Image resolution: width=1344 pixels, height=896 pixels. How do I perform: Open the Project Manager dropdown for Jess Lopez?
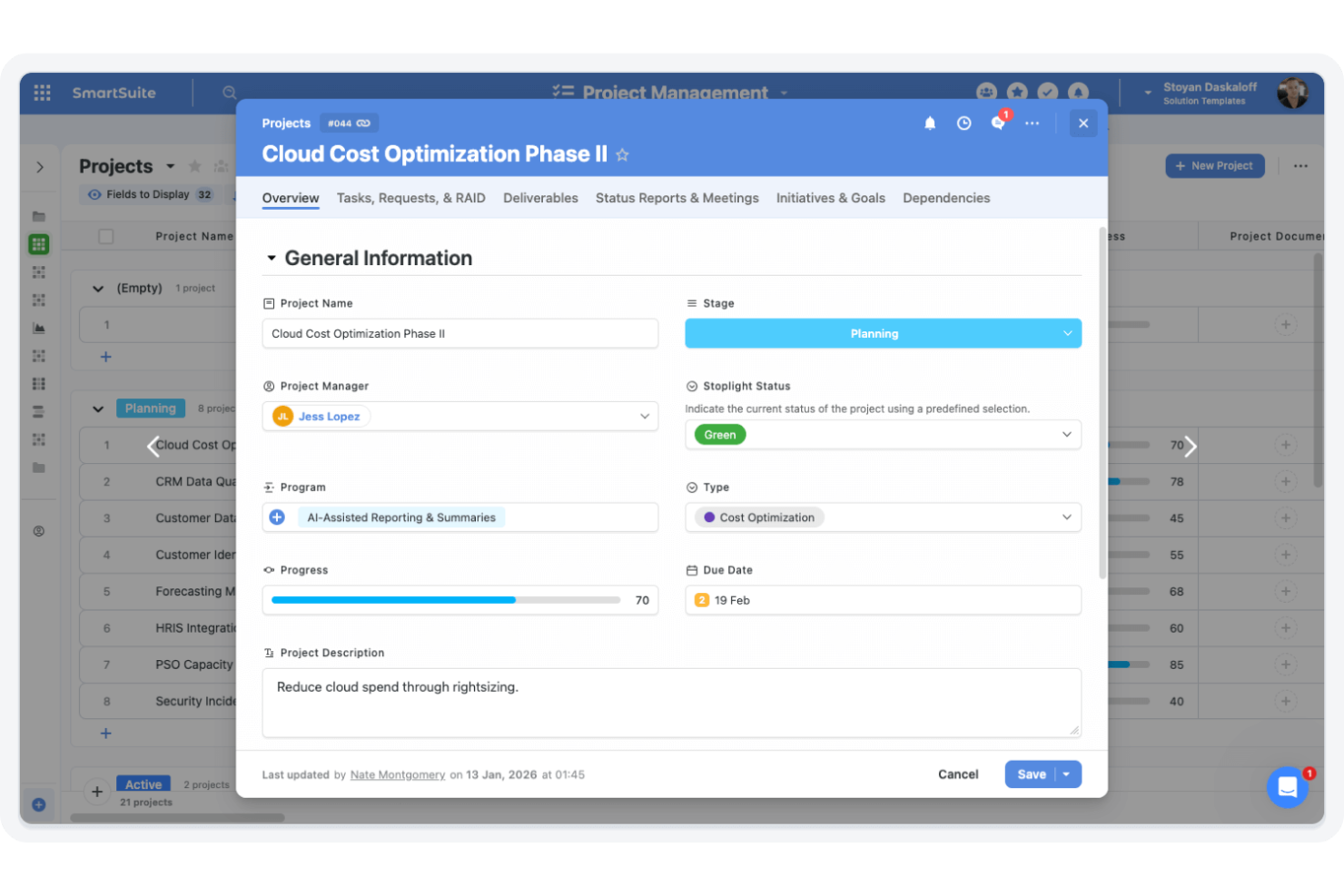[x=645, y=416]
